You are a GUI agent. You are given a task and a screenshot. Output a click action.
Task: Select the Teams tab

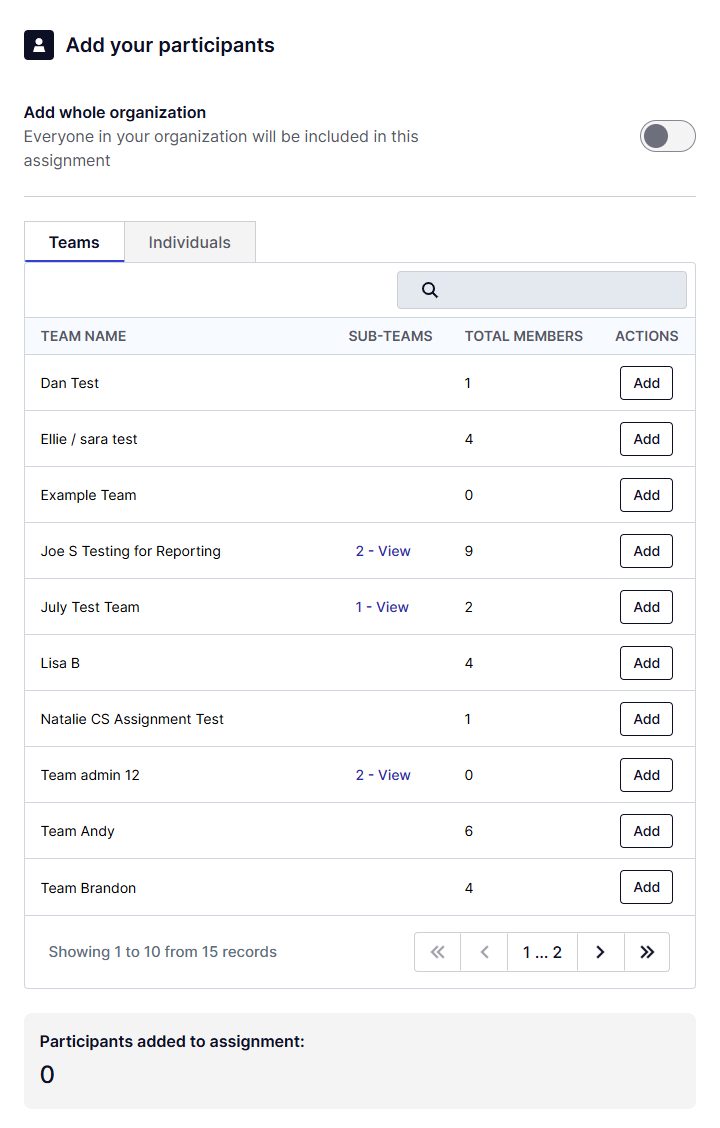[x=74, y=242]
